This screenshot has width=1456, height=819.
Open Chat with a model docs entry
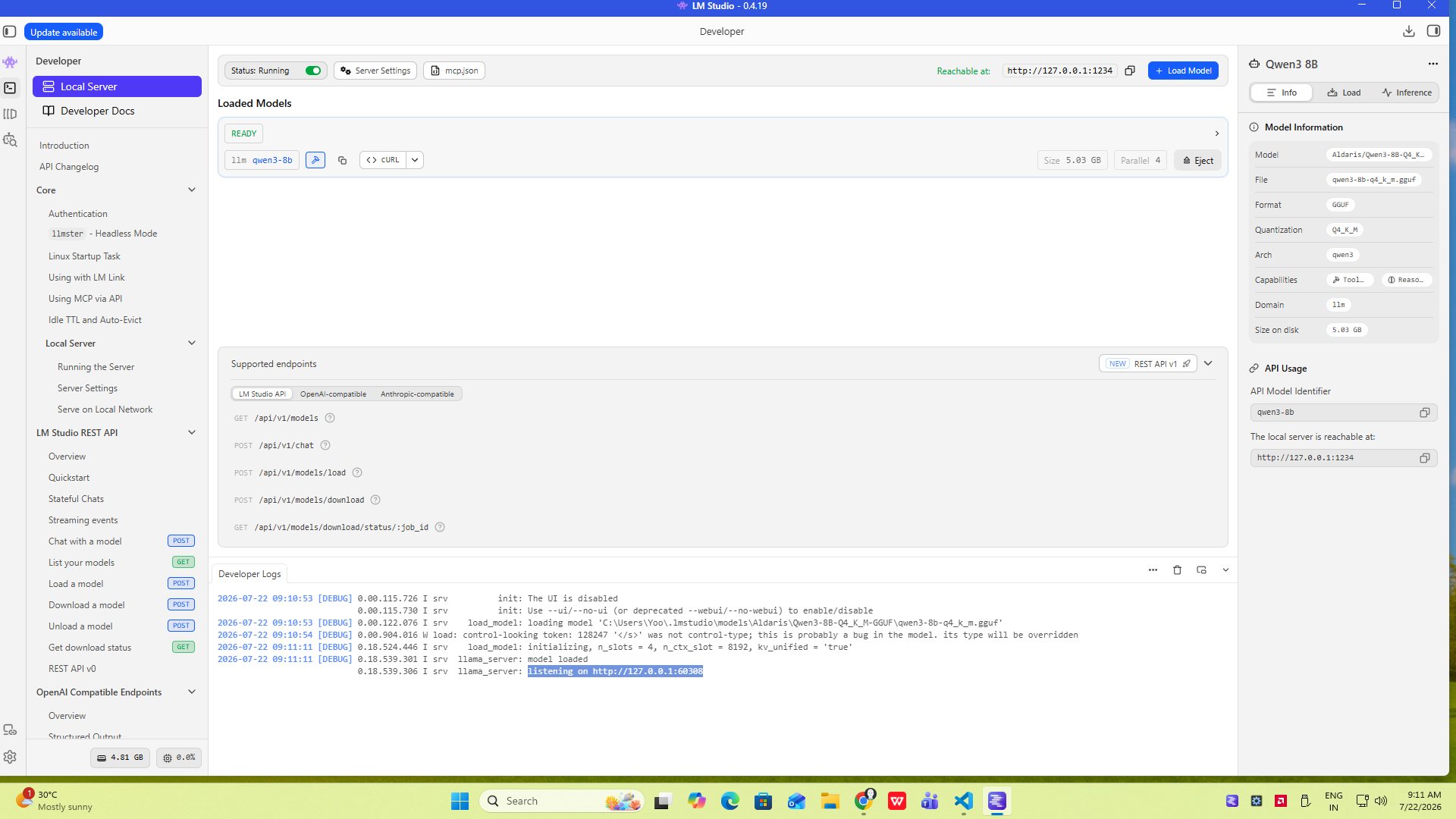(85, 541)
